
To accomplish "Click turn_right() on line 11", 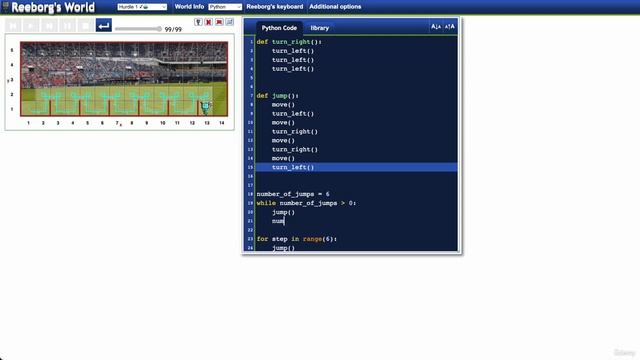I will [x=295, y=131].
